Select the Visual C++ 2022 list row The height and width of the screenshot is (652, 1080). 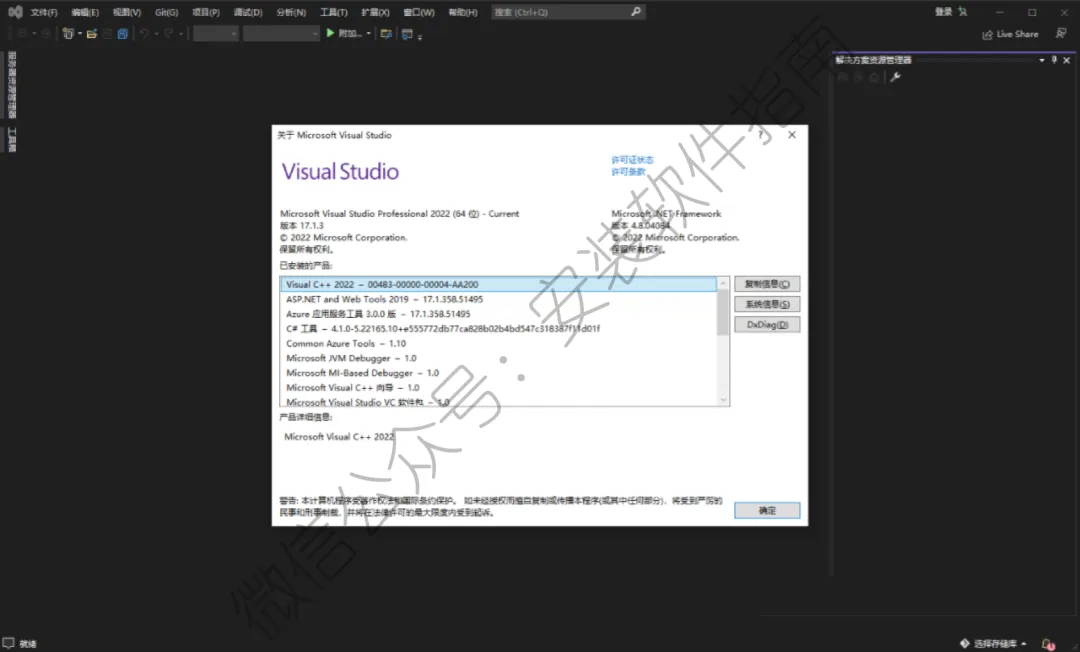(x=498, y=284)
